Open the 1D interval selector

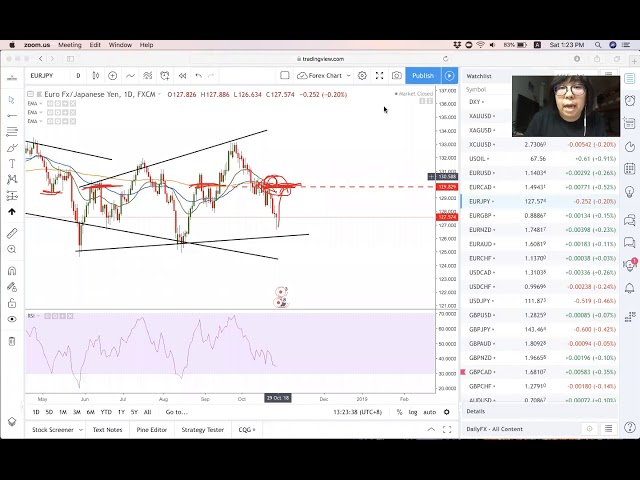pyautogui.click(x=78, y=76)
